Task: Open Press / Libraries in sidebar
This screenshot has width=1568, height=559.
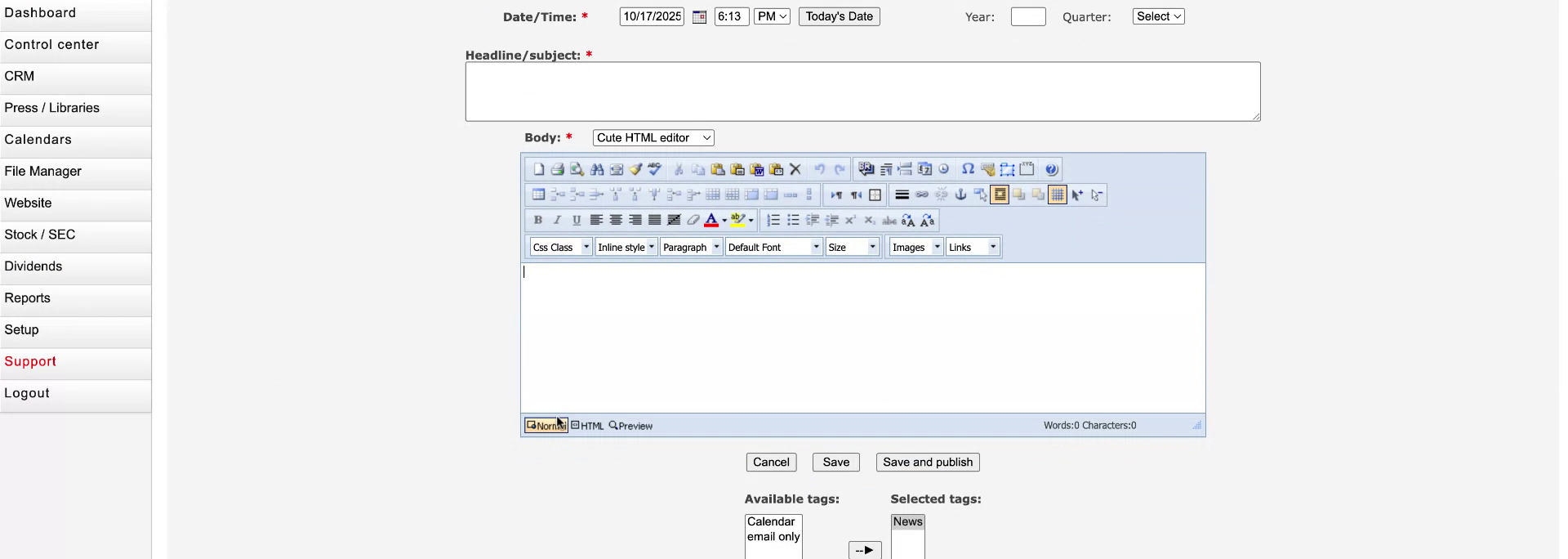Action: 75,108
